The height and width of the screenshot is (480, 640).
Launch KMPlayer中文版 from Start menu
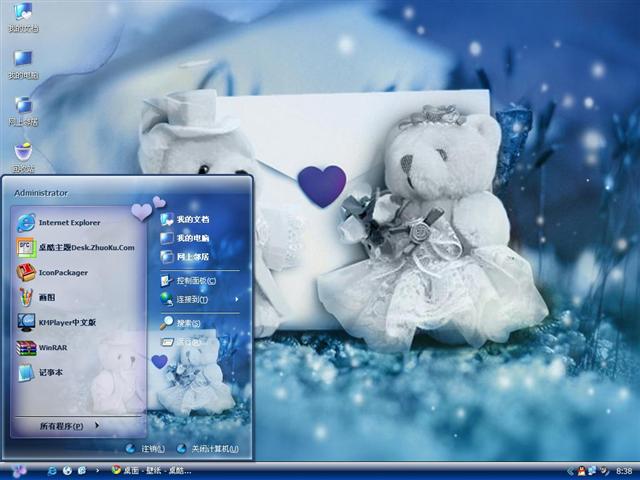[56, 322]
